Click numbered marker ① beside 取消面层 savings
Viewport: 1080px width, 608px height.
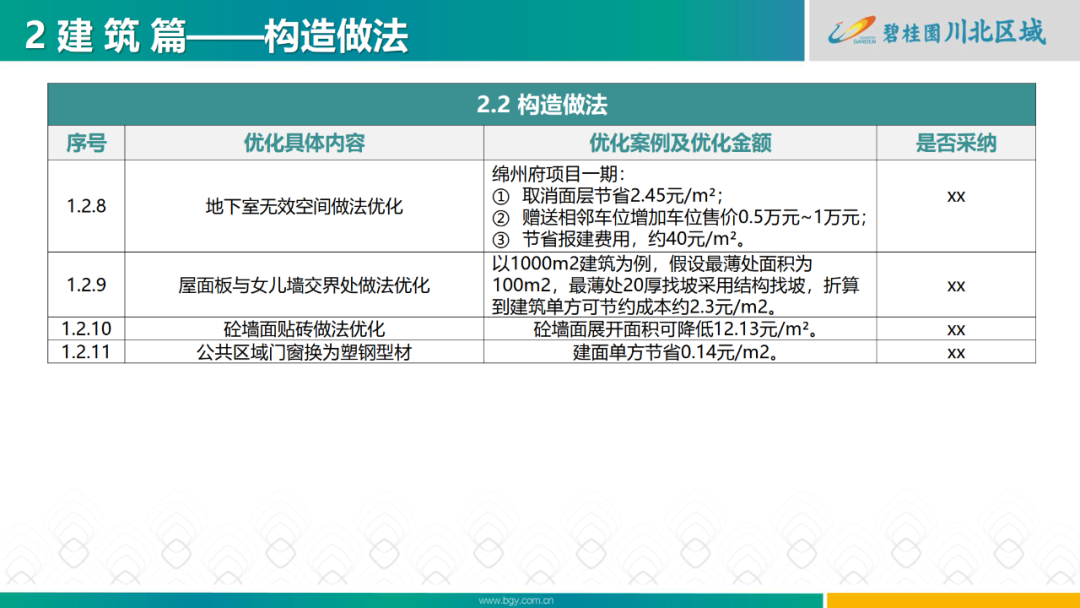pos(499,196)
